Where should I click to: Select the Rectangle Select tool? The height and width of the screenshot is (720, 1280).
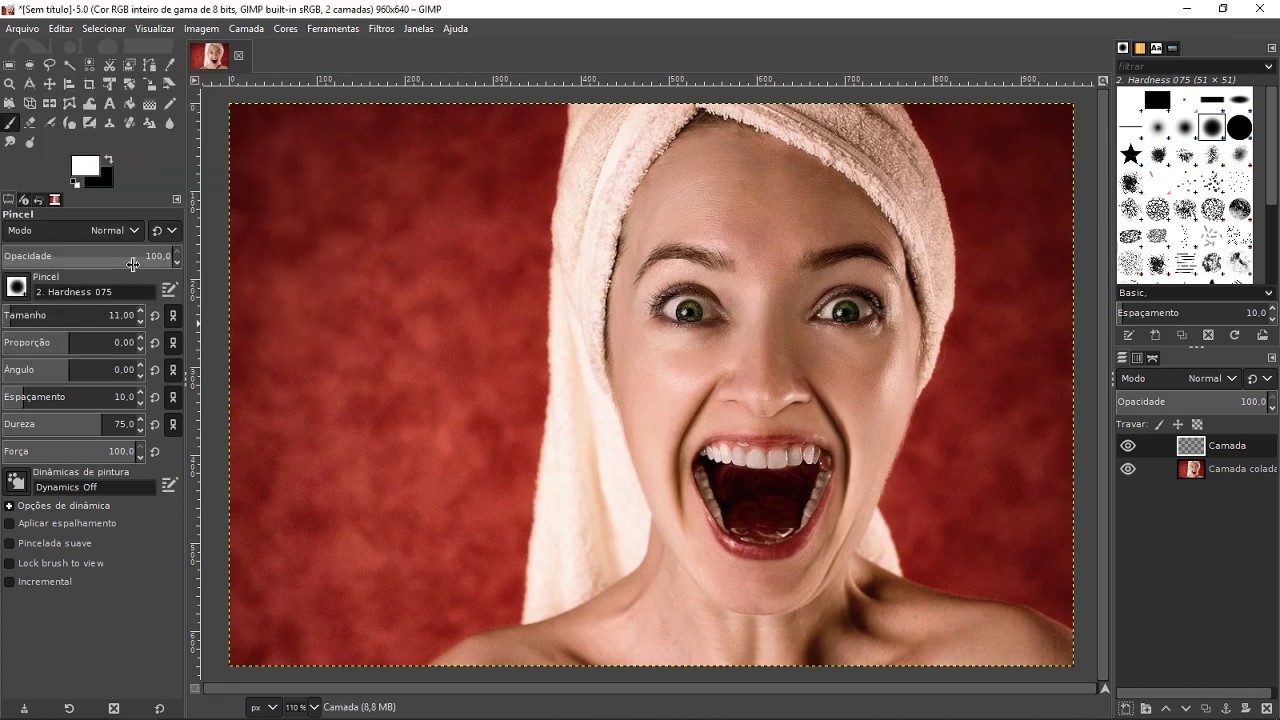pyautogui.click(x=9, y=65)
